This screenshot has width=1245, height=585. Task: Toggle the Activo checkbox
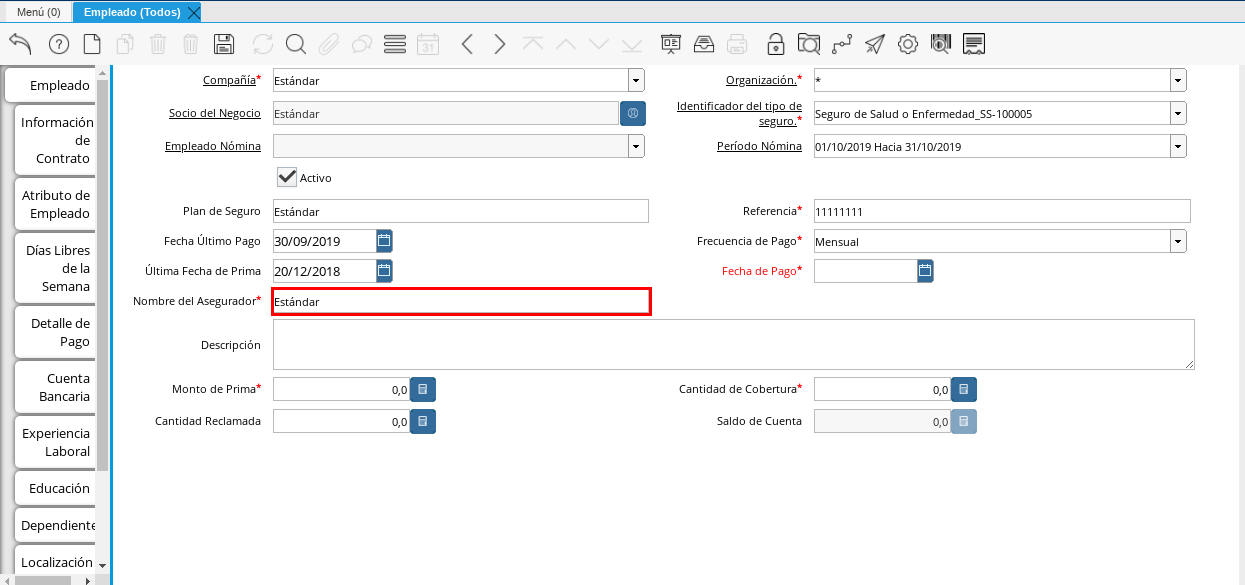pyautogui.click(x=287, y=177)
